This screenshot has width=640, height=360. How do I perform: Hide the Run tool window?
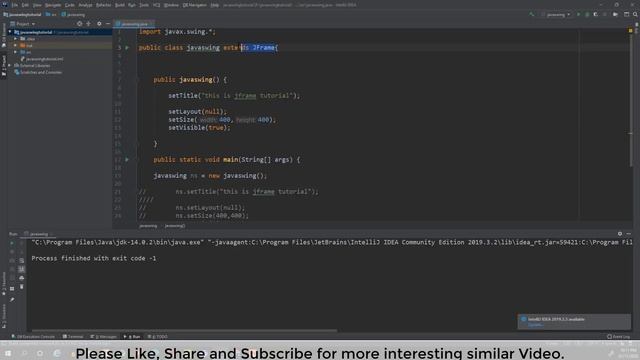point(629,234)
